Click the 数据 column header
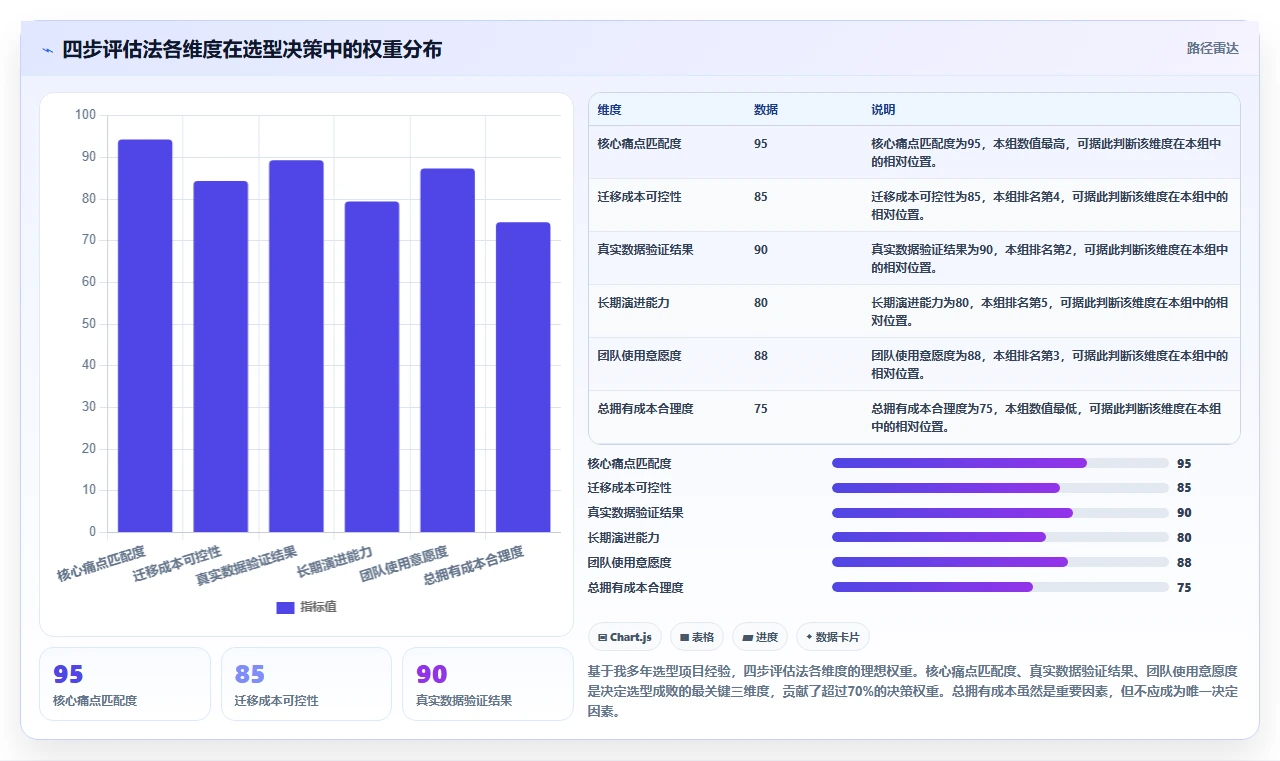The width and height of the screenshot is (1280, 761). click(766, 110)
